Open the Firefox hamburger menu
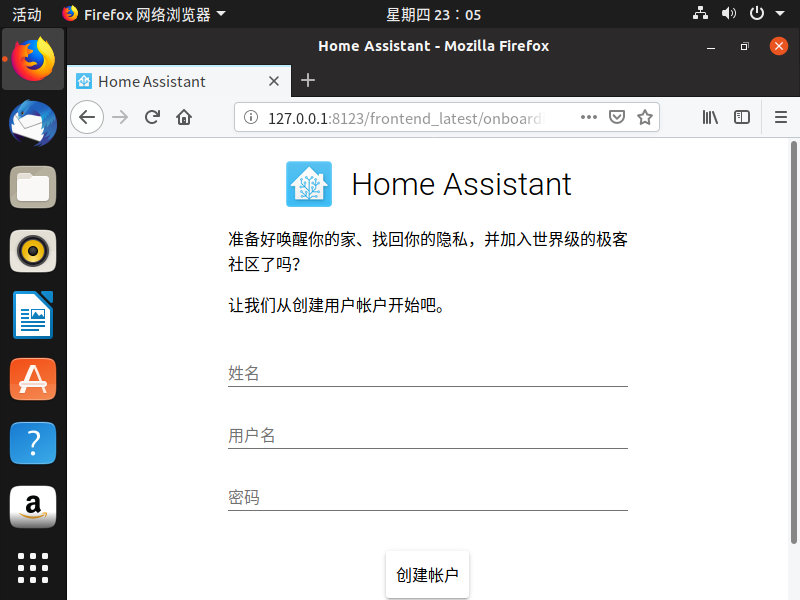Image resolution: width=800 pixels, height=600 pixels. 781,117
